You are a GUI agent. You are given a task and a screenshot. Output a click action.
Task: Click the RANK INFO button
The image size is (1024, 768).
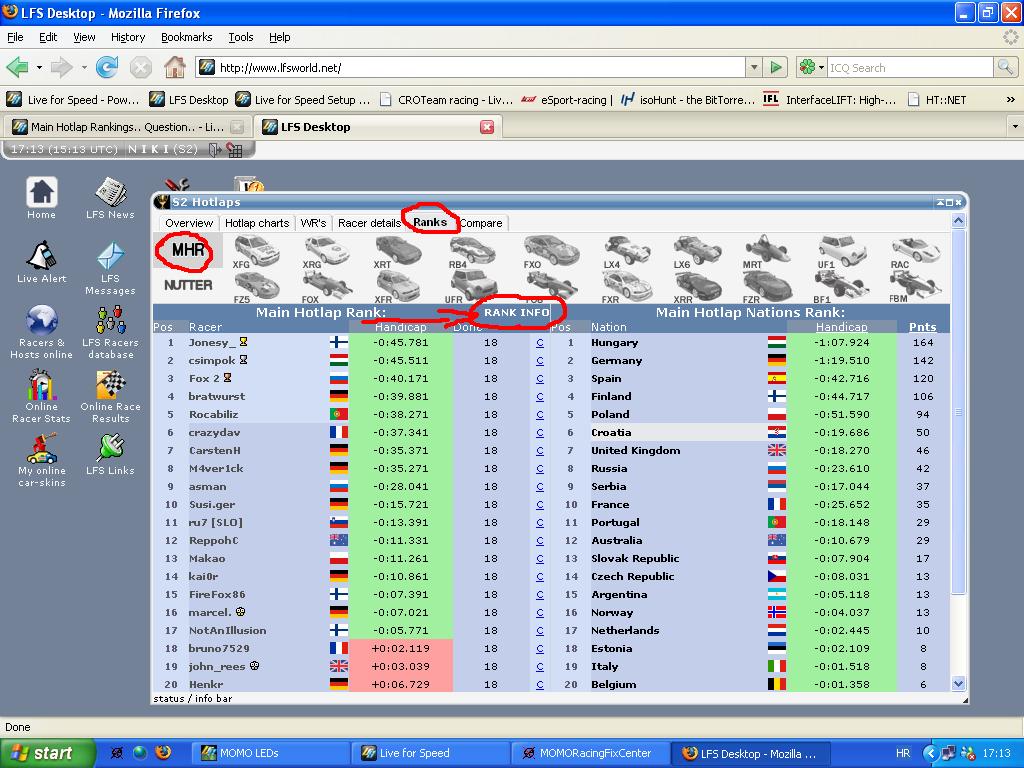pyautogui.click(x=517, y=313)
